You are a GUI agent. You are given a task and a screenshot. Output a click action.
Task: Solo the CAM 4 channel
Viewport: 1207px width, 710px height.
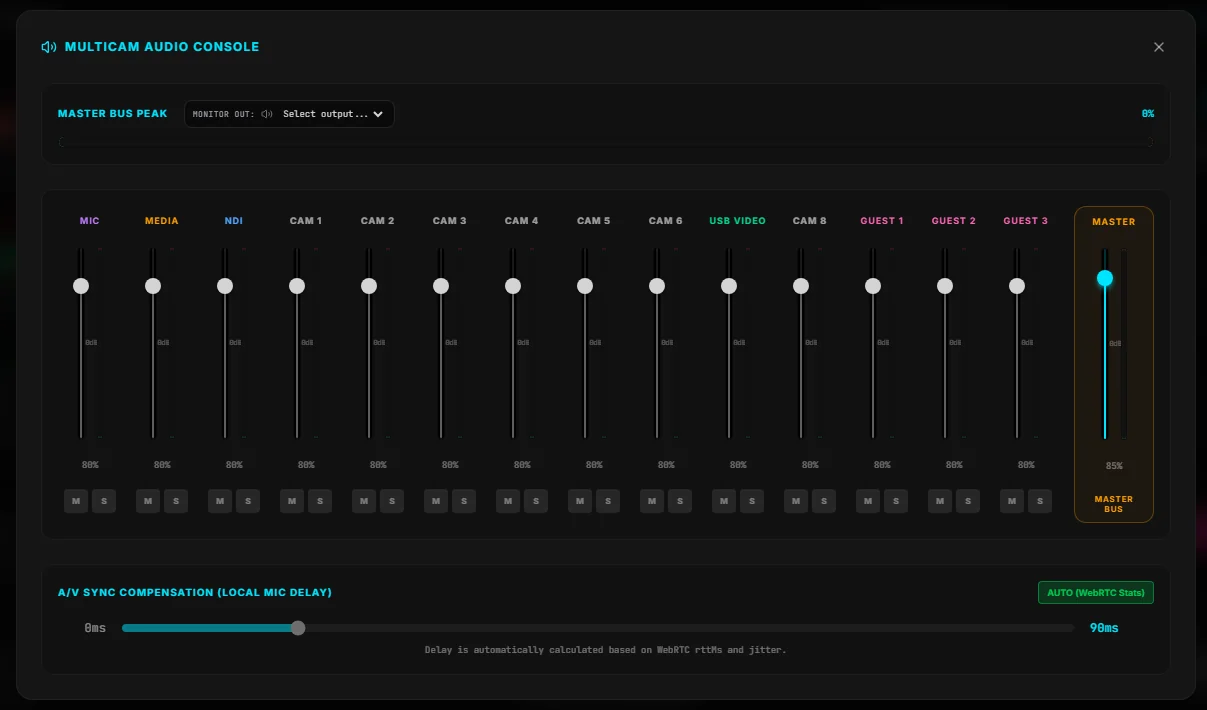point(536,501)
